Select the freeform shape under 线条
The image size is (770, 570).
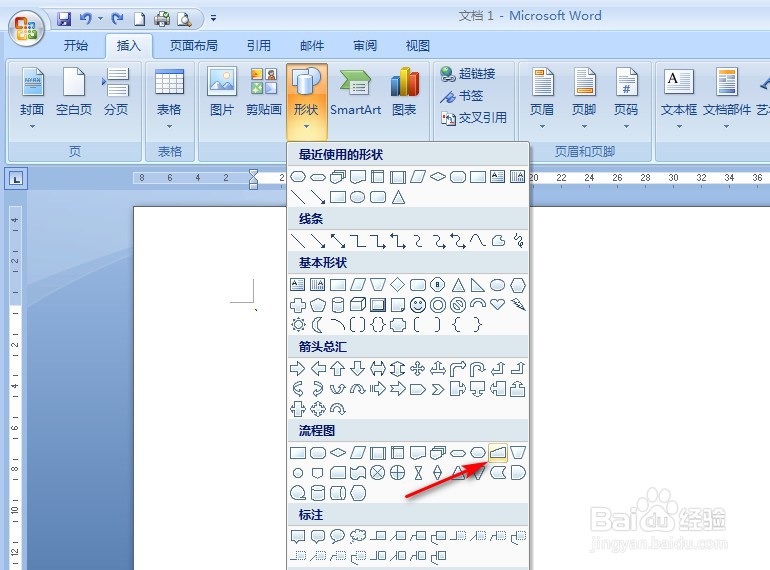tap(498, 241)
